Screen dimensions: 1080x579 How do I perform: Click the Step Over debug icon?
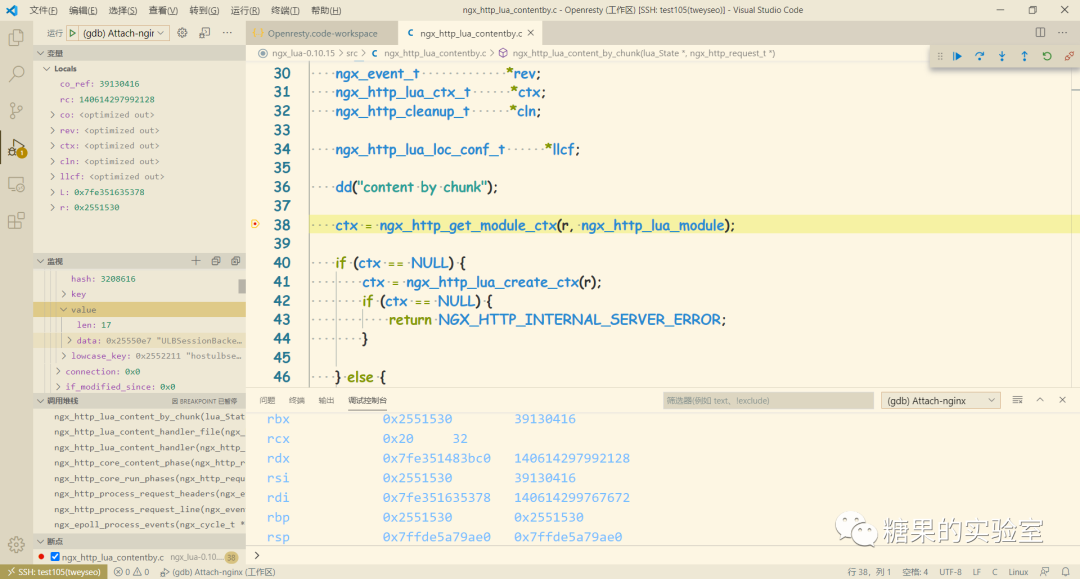[x=977, y=56]
